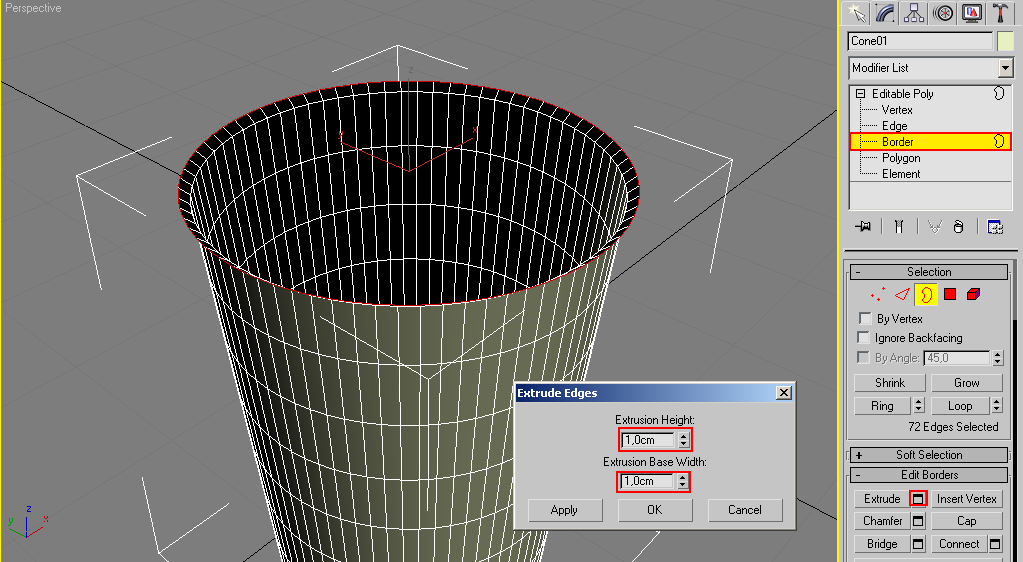Viewport: 1023px width, 562px height.
Task: Open the Modifier List dropdown
Action: pos(1005,68)
